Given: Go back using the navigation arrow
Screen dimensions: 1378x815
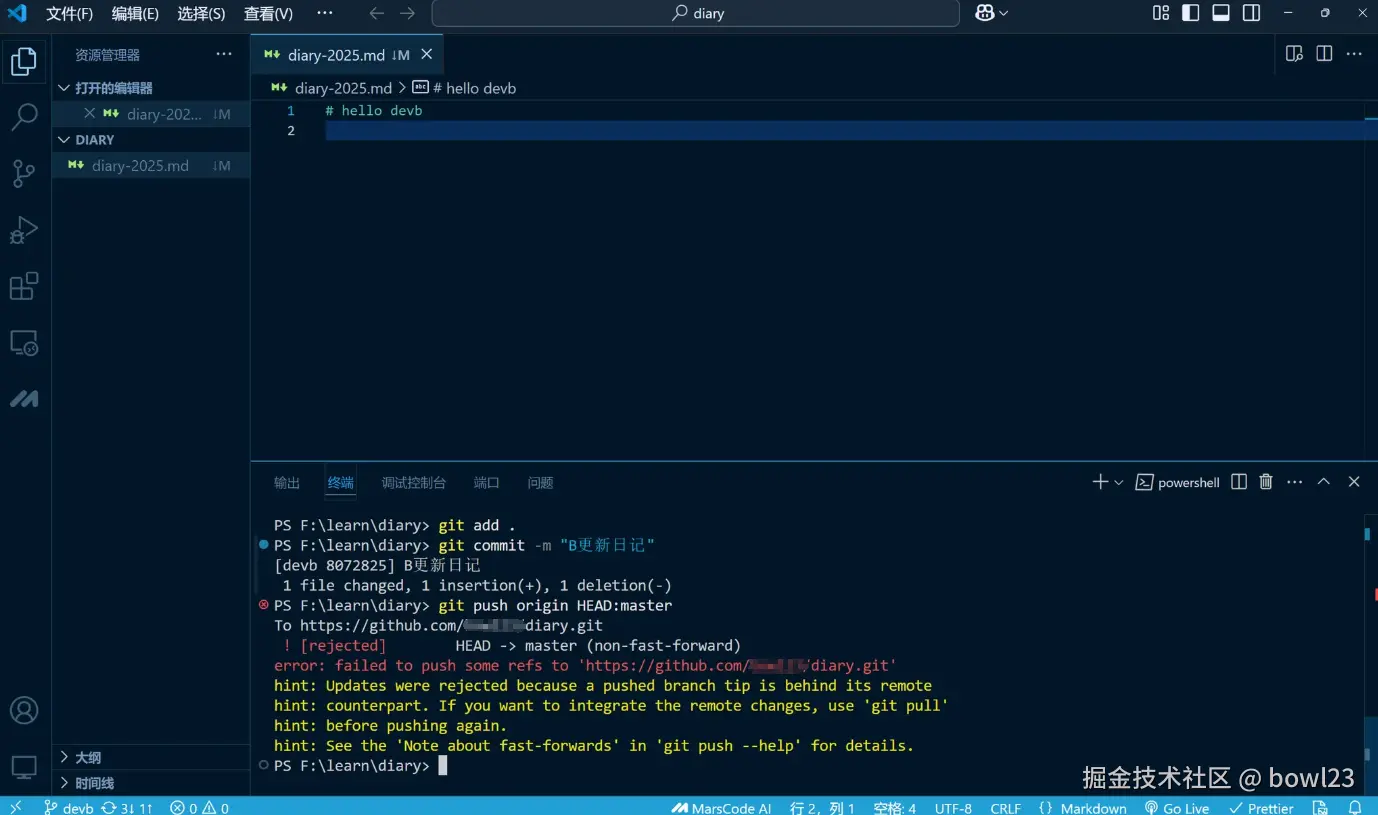Looking at the screenshot, I should point(376,13).
